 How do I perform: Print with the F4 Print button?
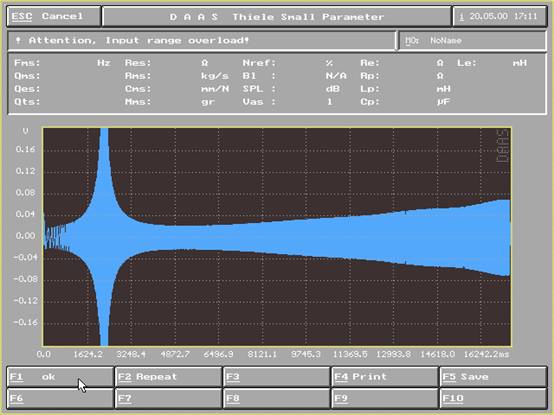pos(385,377)
